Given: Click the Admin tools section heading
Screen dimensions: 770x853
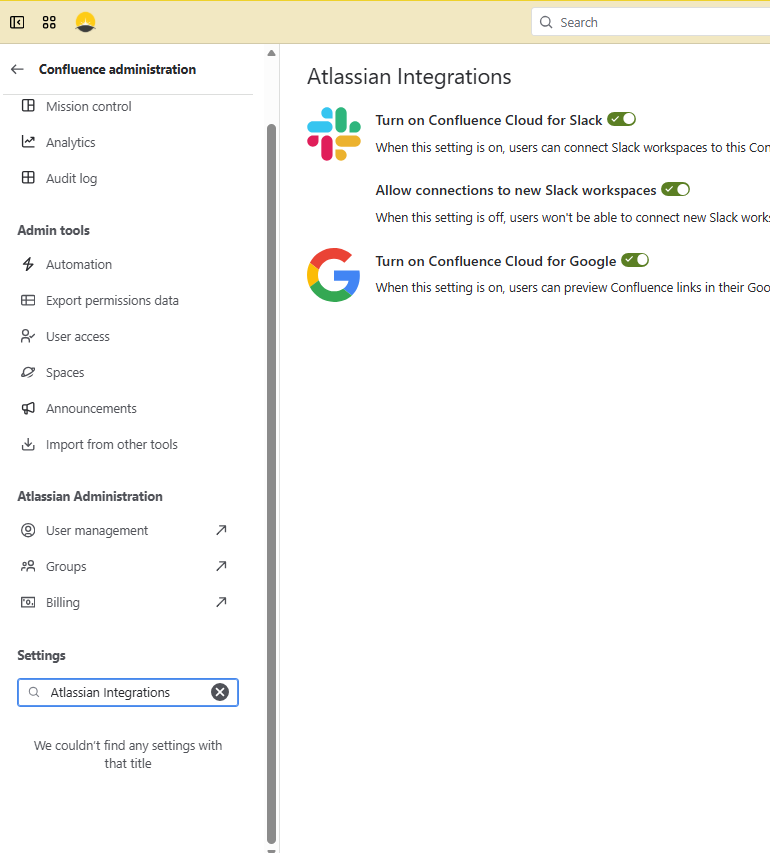Looking at the screenshot, I should (x=53, y=230).
